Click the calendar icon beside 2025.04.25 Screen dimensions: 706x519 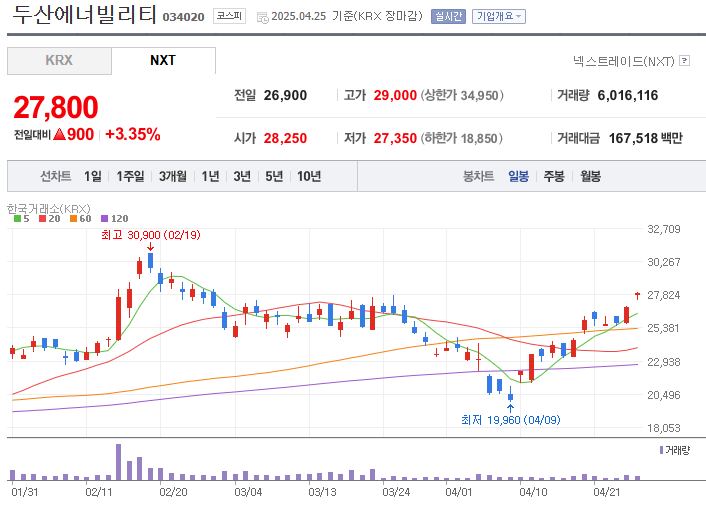click(262, 18)
